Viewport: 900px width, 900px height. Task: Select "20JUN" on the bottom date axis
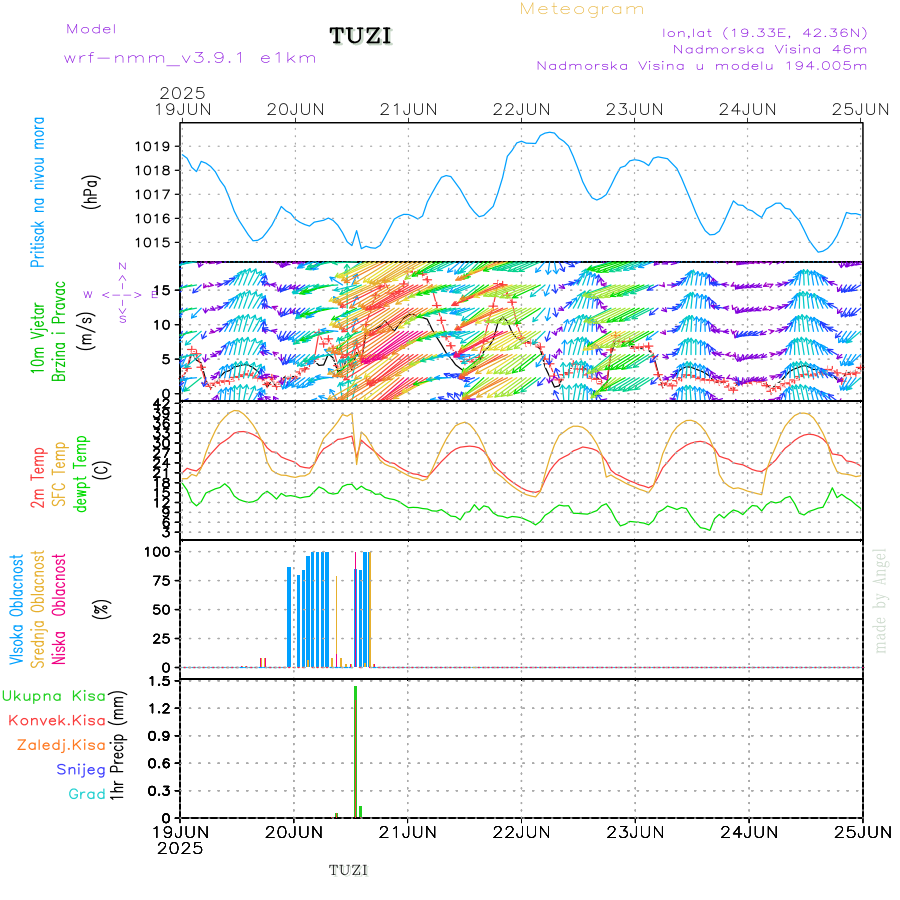(x=294, y=833)
